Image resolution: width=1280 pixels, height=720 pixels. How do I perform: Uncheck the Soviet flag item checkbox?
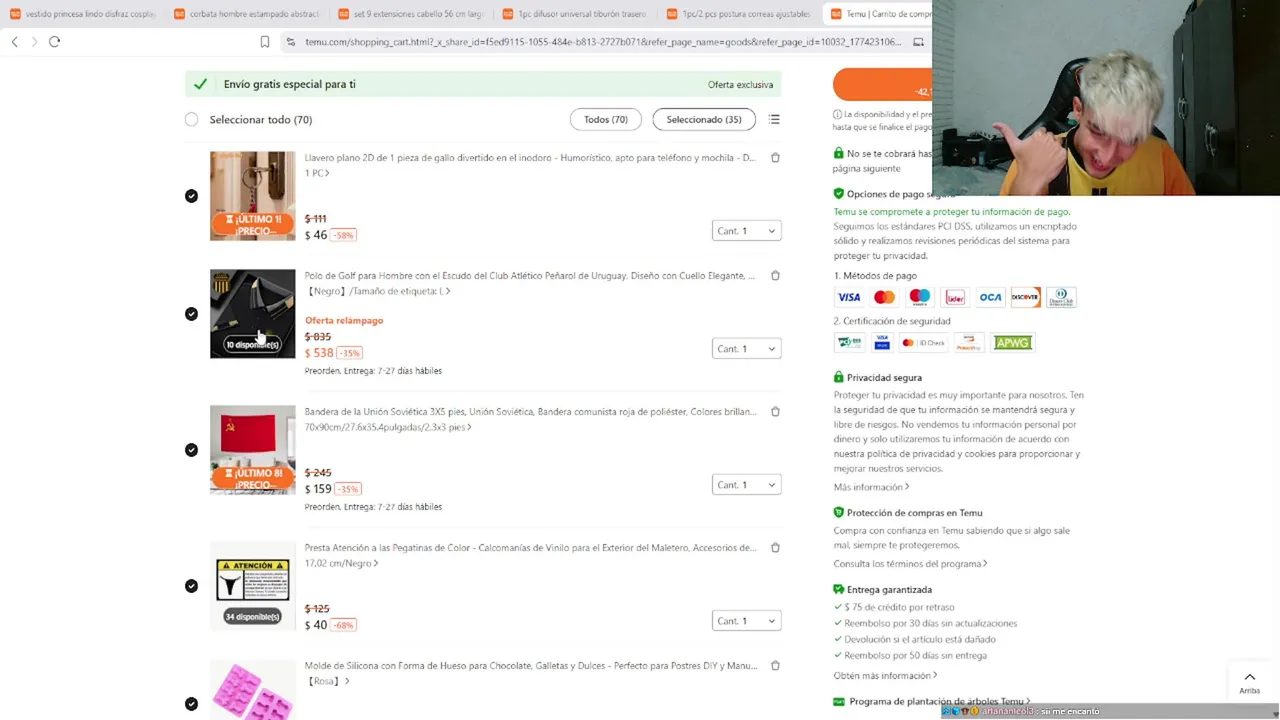[x=191, y=450]
